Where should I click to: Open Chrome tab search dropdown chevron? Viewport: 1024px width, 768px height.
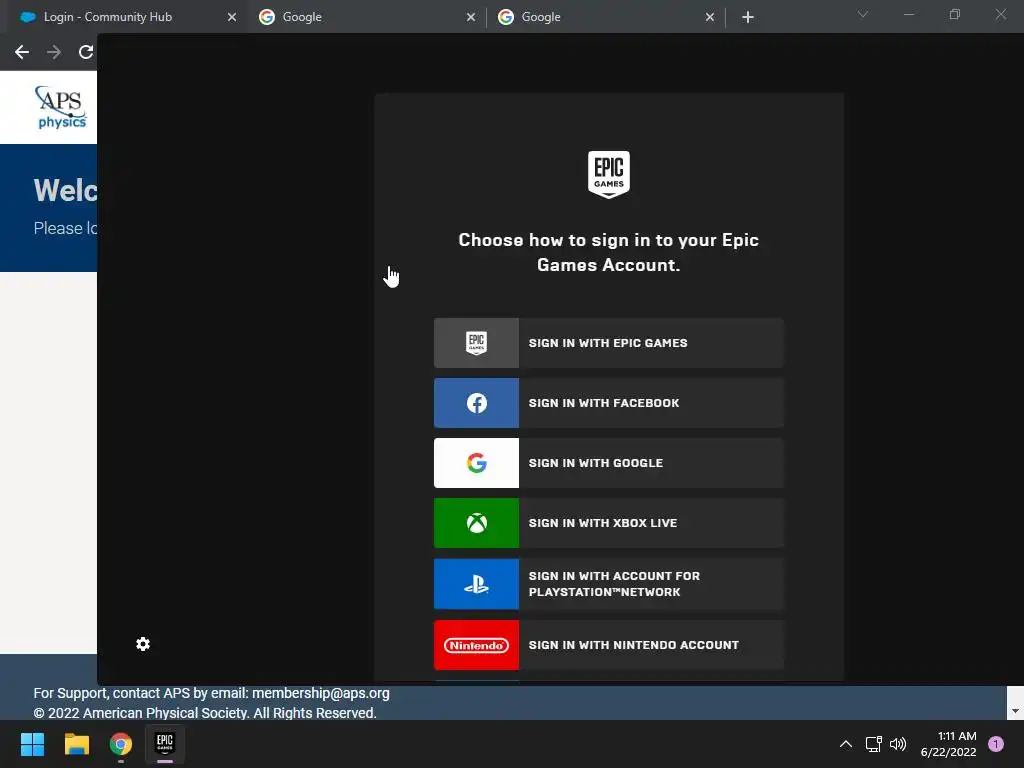click(x=863, y=14)
